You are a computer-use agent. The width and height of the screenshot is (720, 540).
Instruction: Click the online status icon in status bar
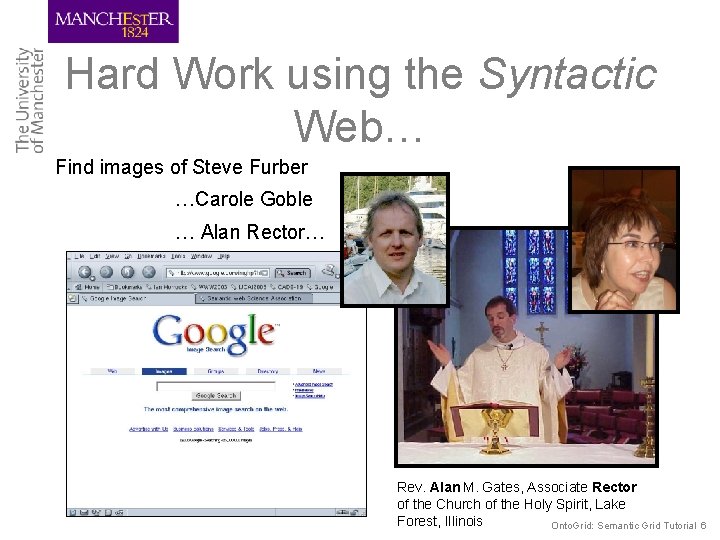pos(342,512)
